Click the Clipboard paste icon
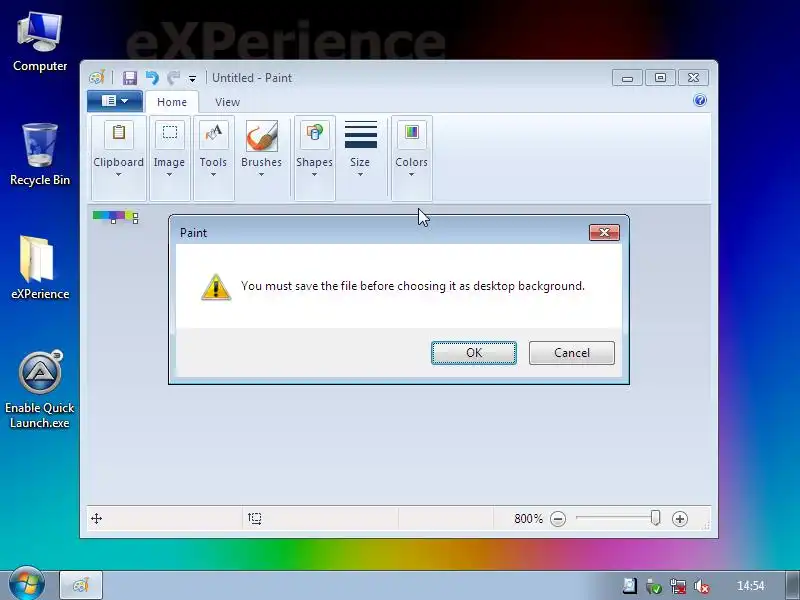The height and width of the screenshot is (600, 800). point(119,134)
